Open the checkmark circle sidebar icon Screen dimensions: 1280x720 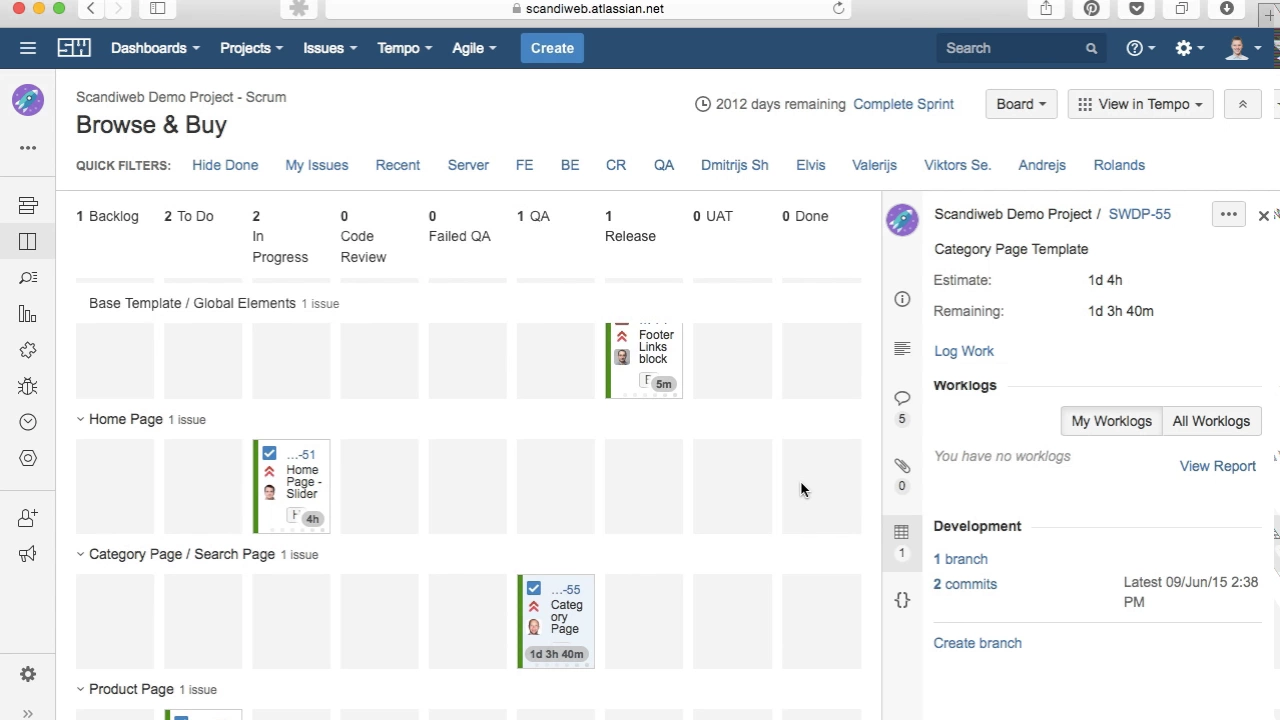[x=28, y=422]
